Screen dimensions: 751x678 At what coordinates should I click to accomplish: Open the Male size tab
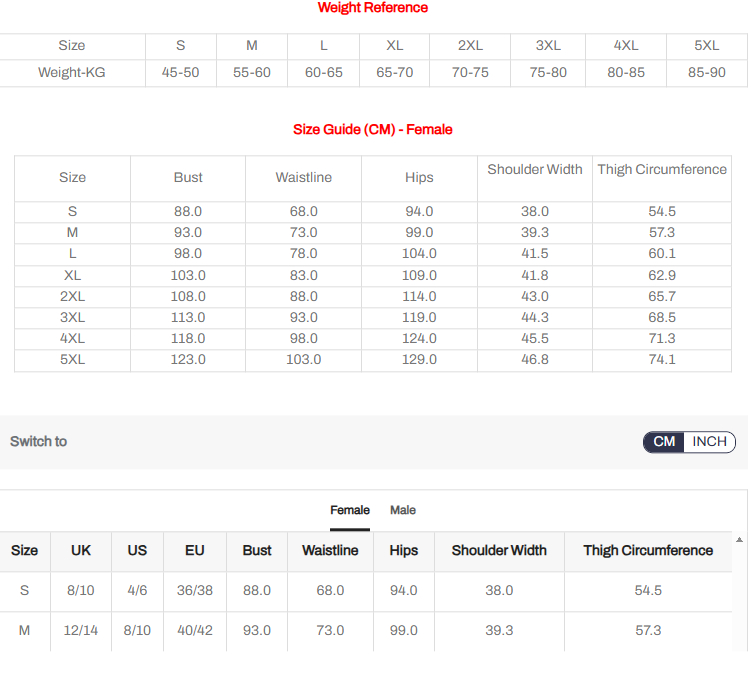click(x=403, y=510)
